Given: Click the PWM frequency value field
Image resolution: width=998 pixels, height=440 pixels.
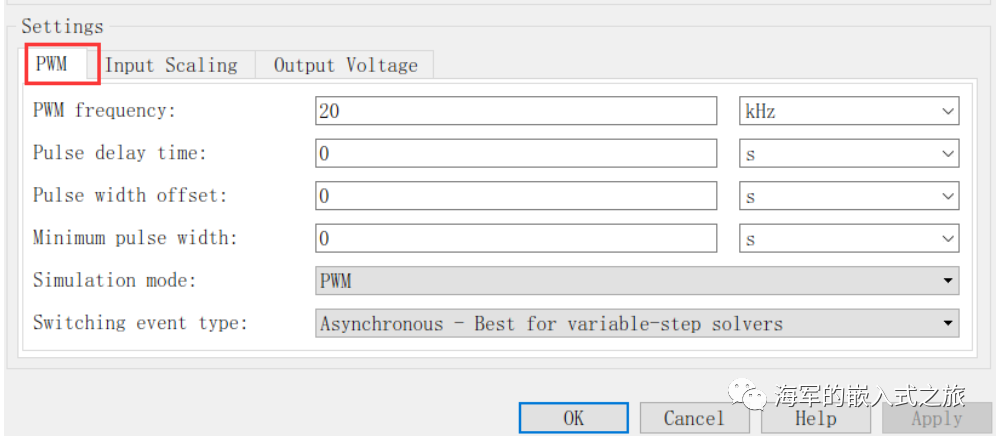Looking at the screenshot, I should [515, 111].
